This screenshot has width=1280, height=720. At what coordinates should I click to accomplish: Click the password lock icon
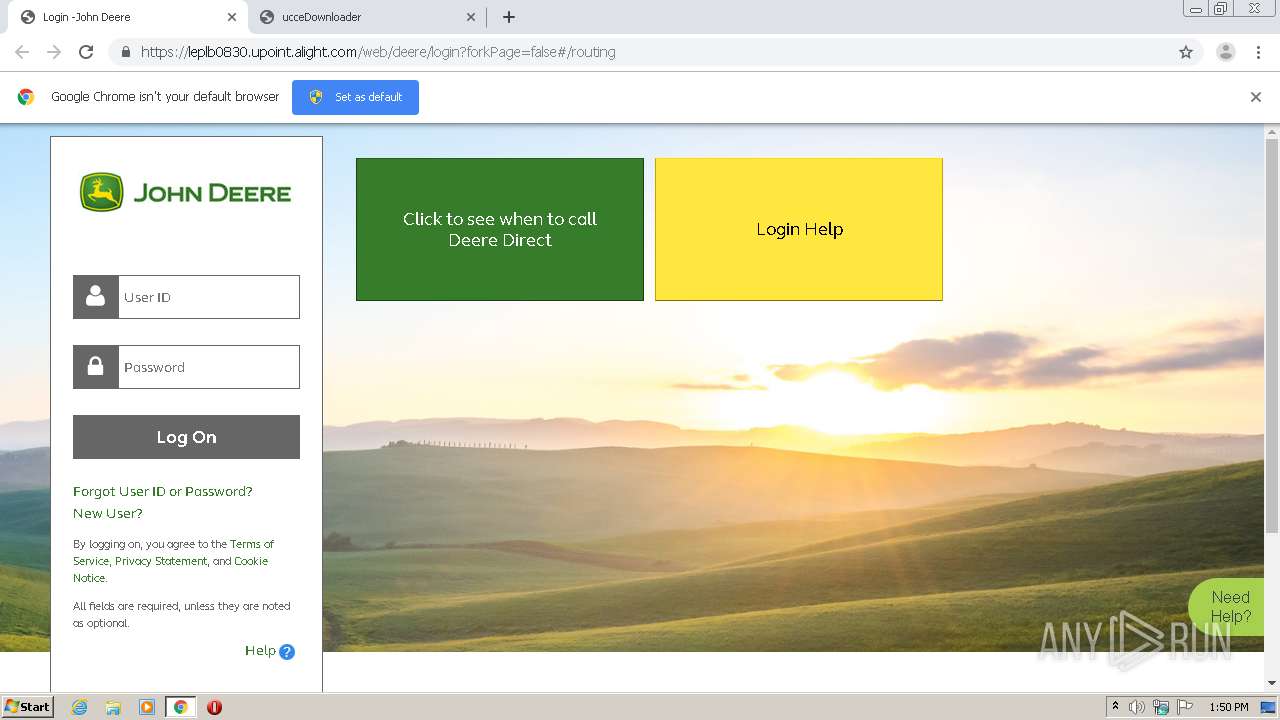point(96,367)
